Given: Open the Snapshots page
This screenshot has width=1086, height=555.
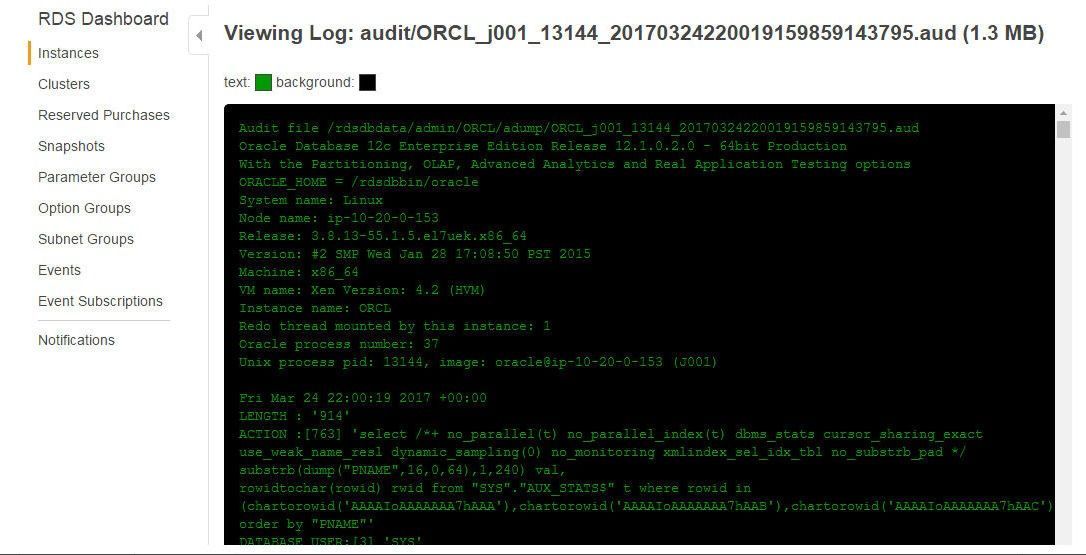Looking at the screenshot, I should pos(71,146).
